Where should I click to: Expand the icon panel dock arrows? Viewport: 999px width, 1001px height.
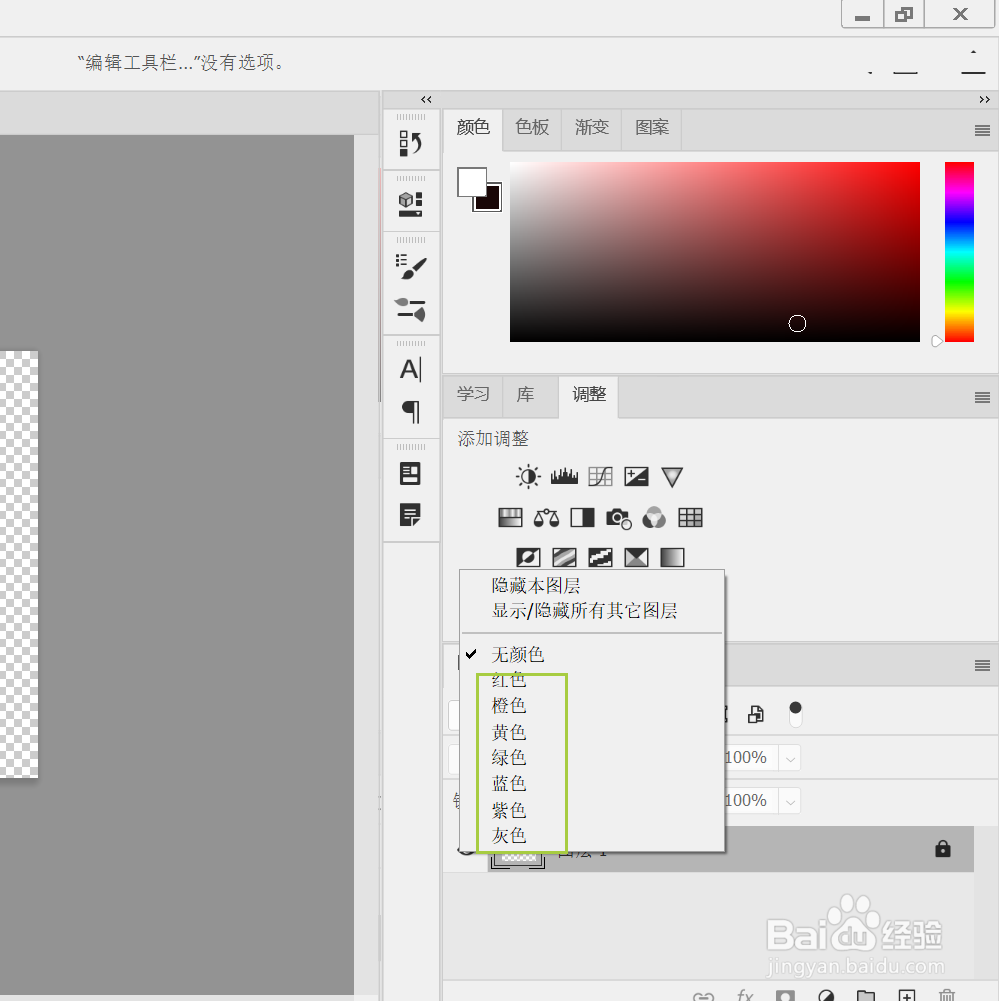tap(426, 100)
